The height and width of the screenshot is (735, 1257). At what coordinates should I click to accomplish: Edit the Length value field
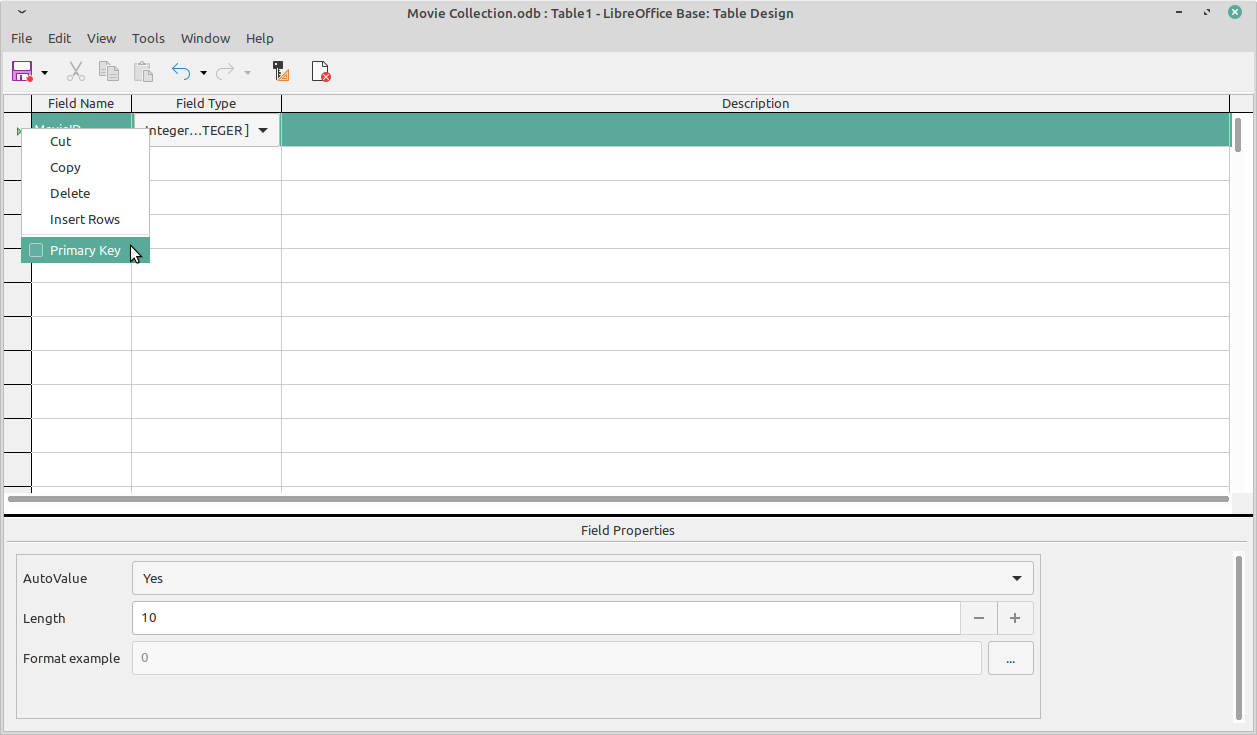point(546,618)
